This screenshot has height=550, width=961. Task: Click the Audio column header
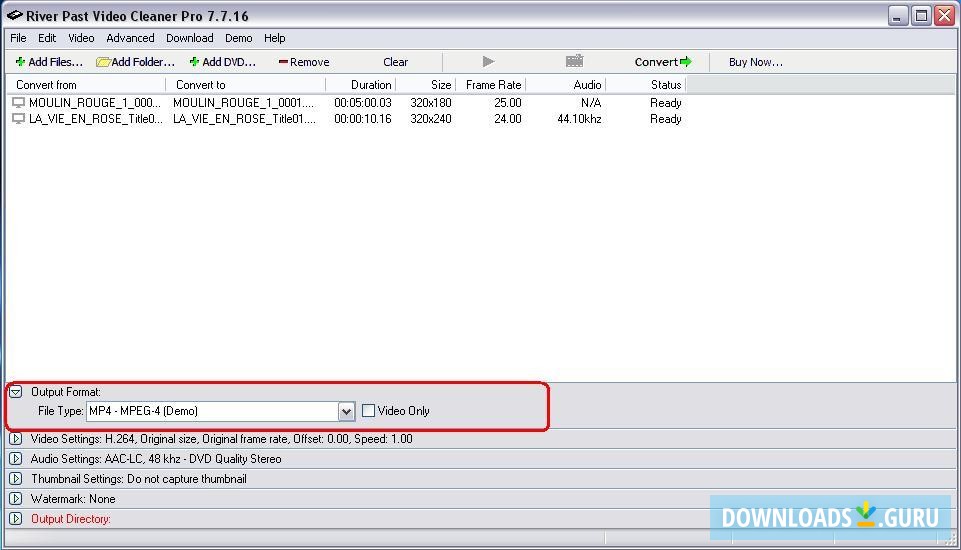pos(565,85)
